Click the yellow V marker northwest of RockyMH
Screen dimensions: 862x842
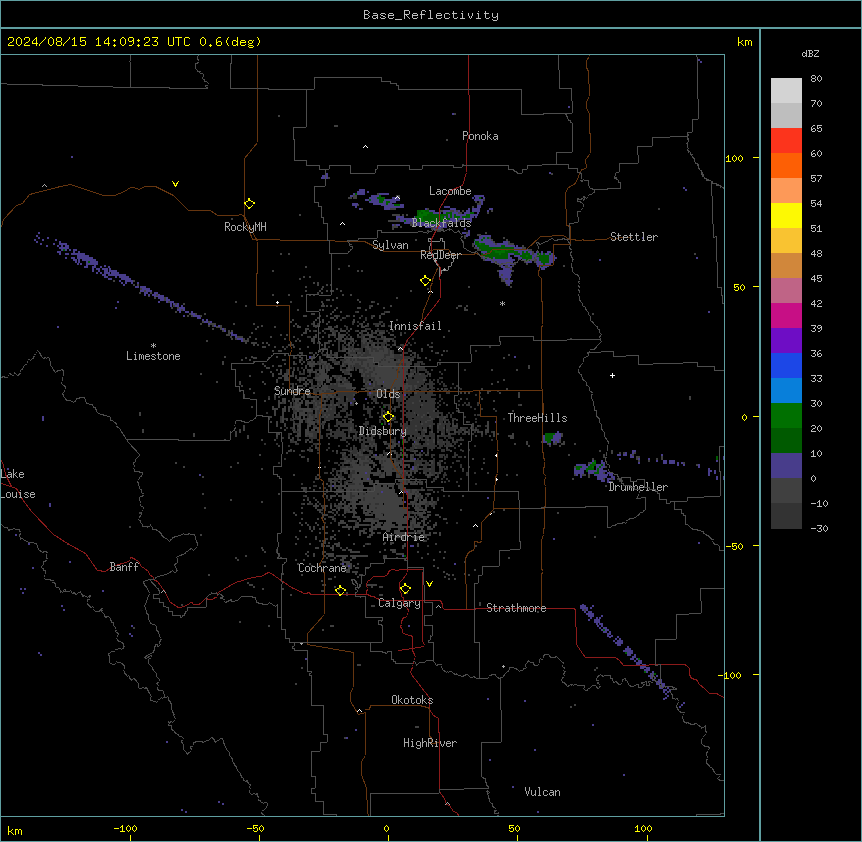click(x=175, y=184)
